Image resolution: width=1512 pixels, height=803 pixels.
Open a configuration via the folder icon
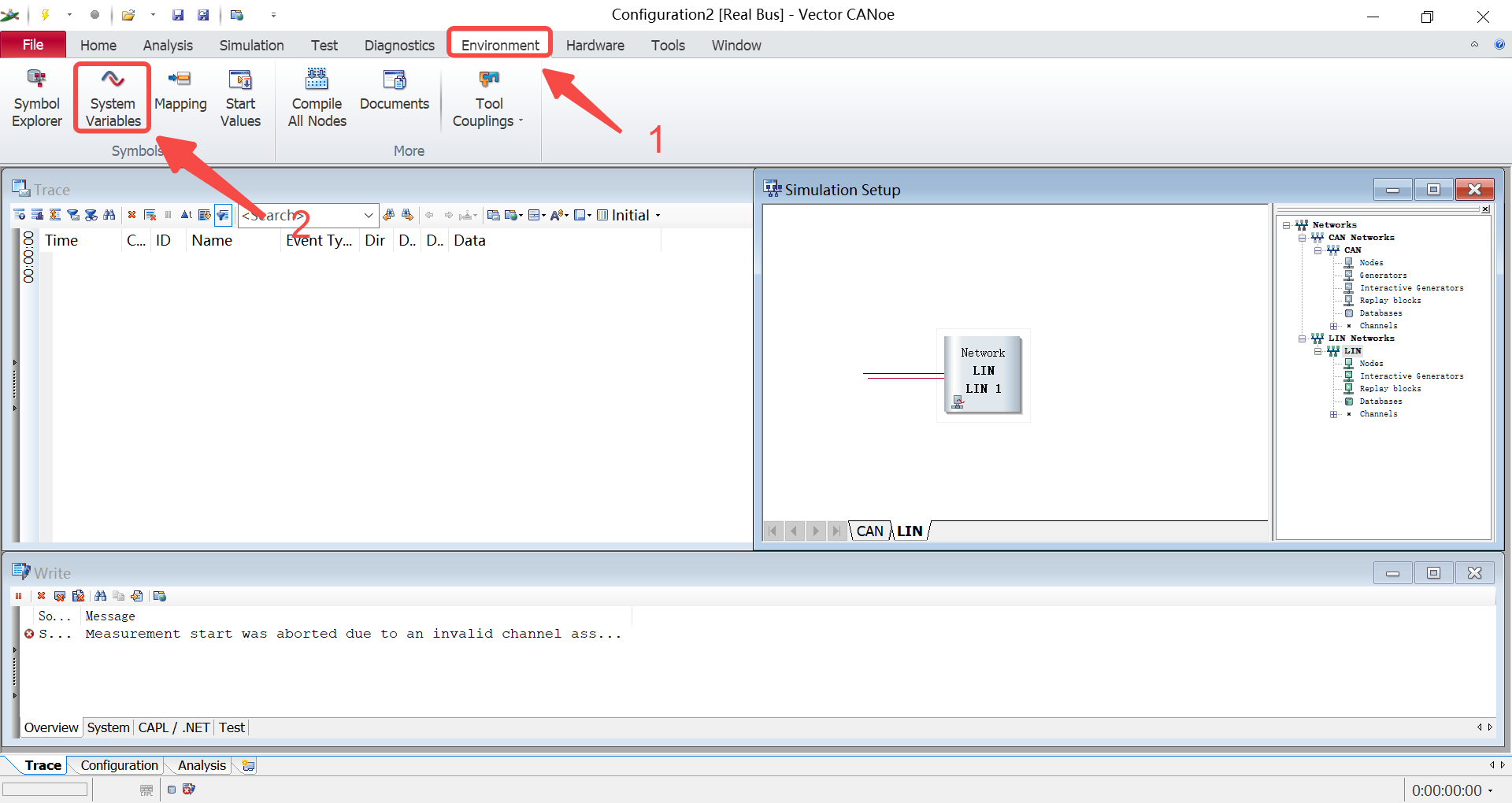tap(128, 15)
